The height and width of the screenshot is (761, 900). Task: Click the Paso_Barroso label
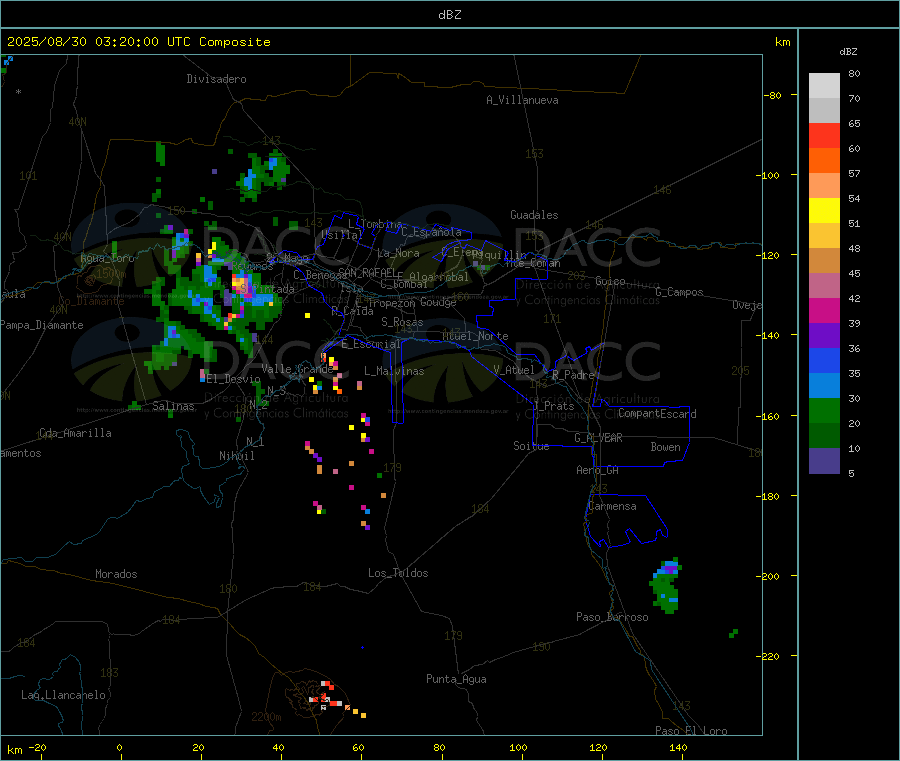click(612, 617)
